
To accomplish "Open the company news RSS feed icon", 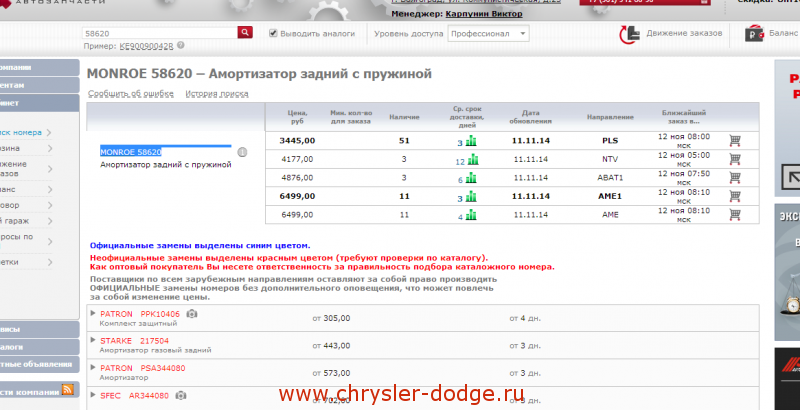I will pos(68,390).
